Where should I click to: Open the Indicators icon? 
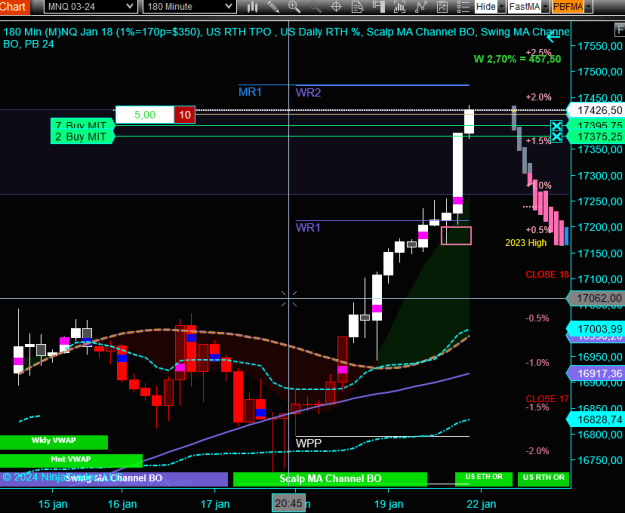pyautogui.click(x=421, y=6)
